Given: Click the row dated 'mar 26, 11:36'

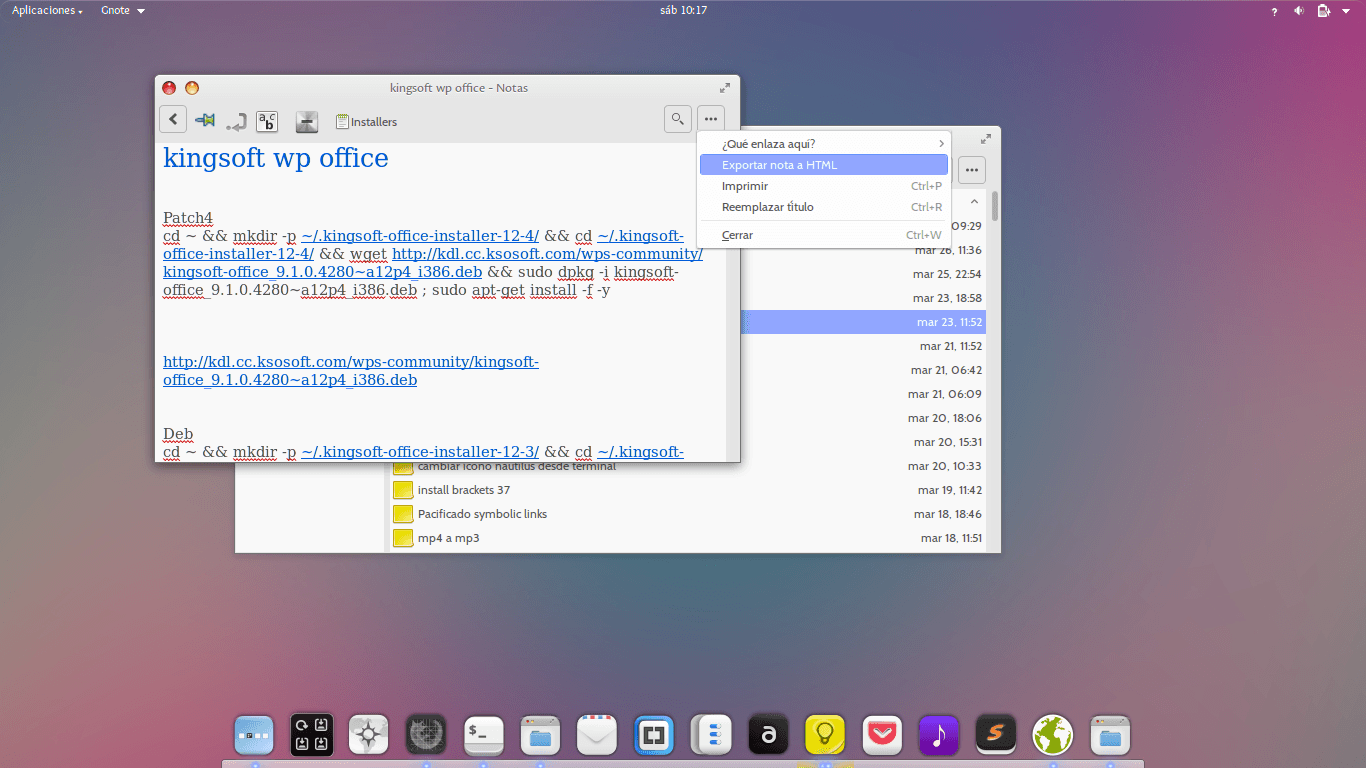Looking at the screenshot, I should pos(862,250).
